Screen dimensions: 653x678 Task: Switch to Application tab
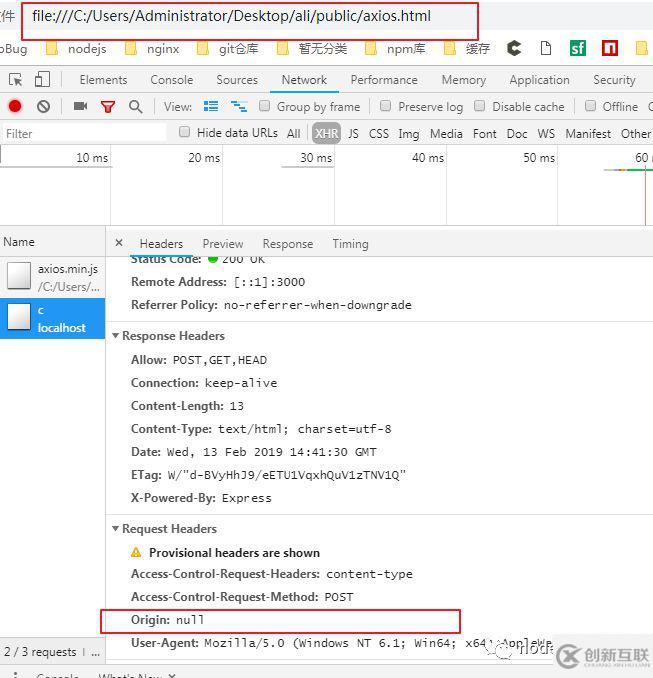pos(539,80)
